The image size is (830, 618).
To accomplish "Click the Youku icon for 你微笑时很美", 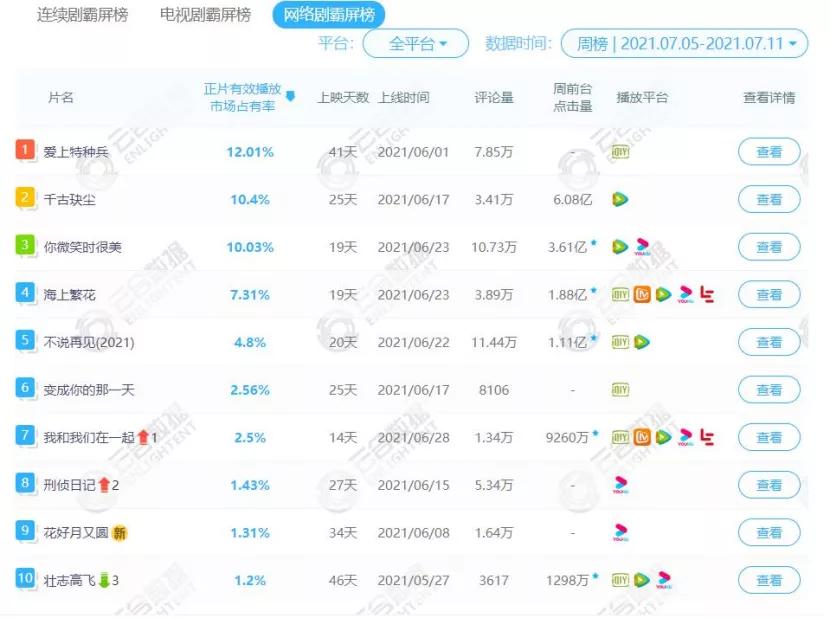I will pyautogui.click(x=643, y=246).
